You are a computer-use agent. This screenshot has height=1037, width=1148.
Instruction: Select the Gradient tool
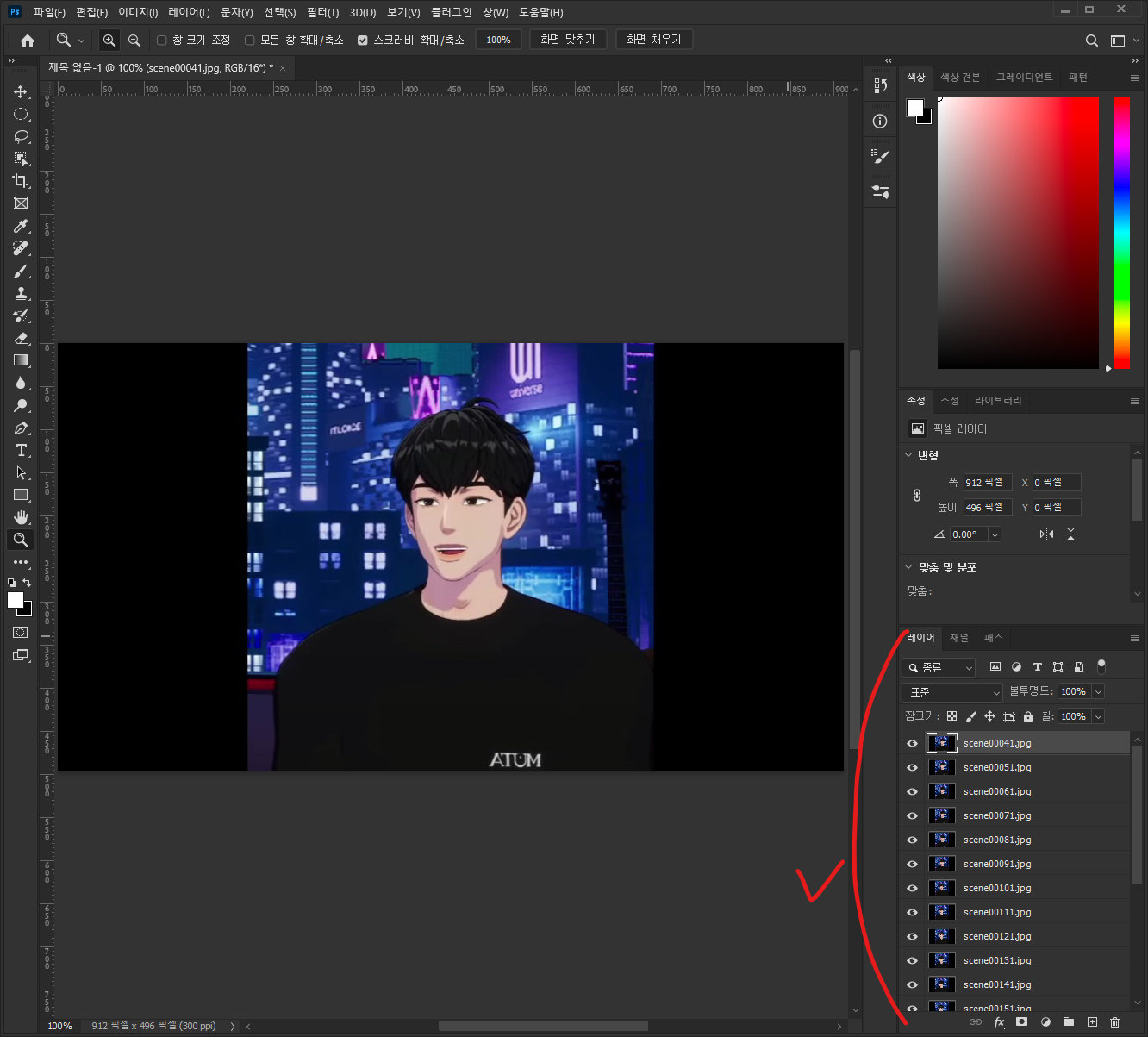tap(21, 360)
